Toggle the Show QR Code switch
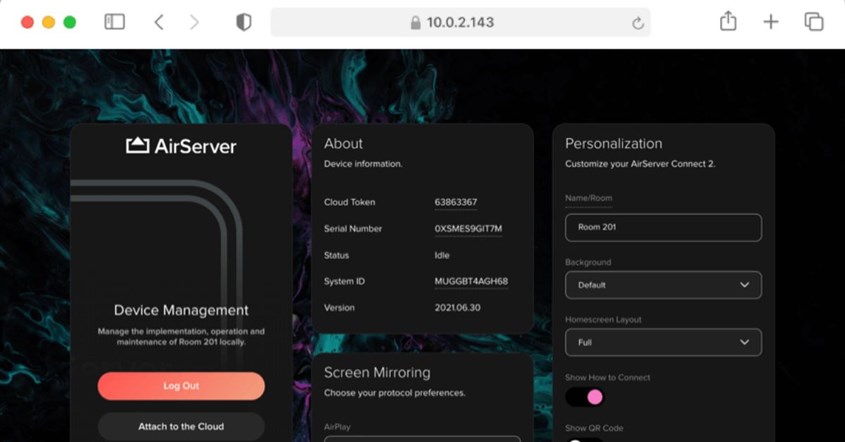Screen dimensions: 845x442 (585, 440)
